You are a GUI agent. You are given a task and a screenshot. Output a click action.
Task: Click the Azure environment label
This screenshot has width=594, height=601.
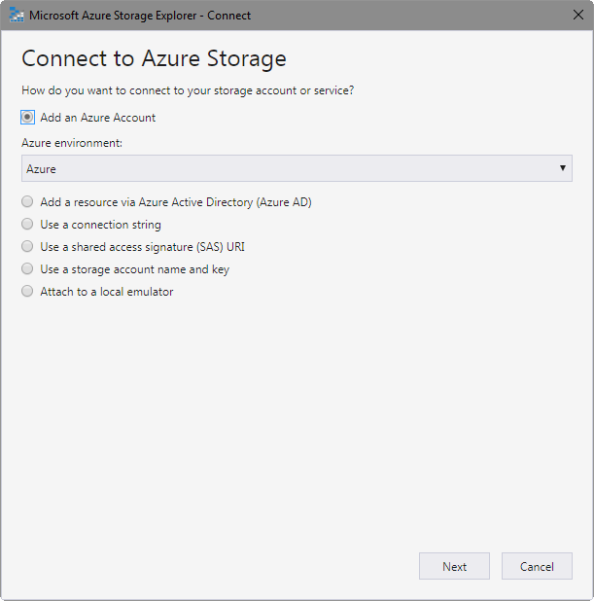[72, 143]
